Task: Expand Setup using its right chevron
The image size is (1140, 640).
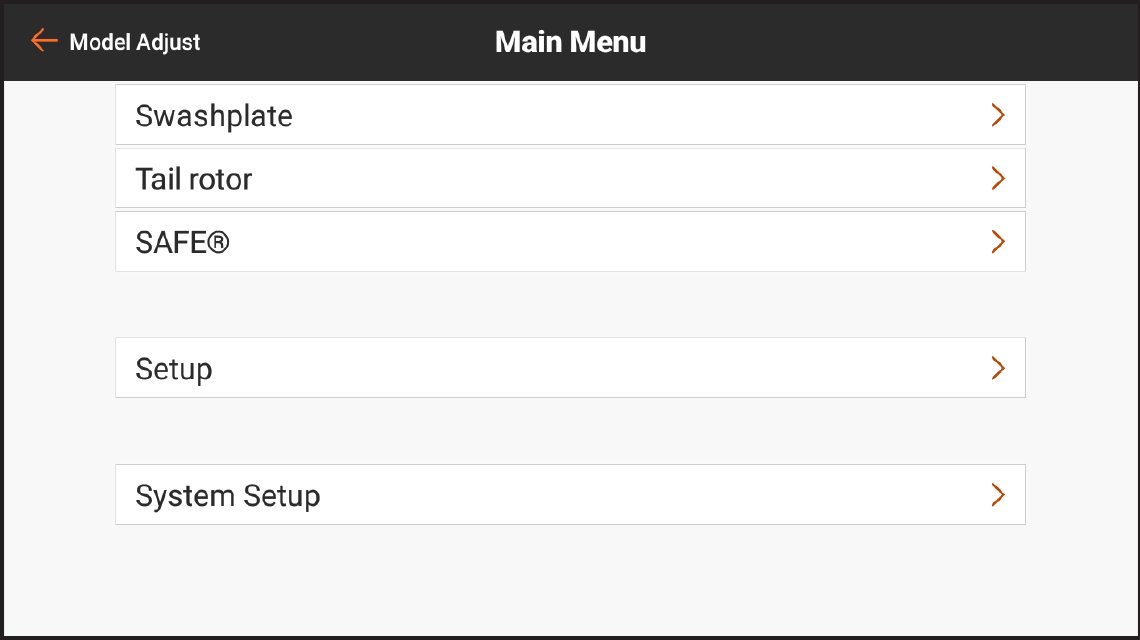Action: (x=997, y=368)
